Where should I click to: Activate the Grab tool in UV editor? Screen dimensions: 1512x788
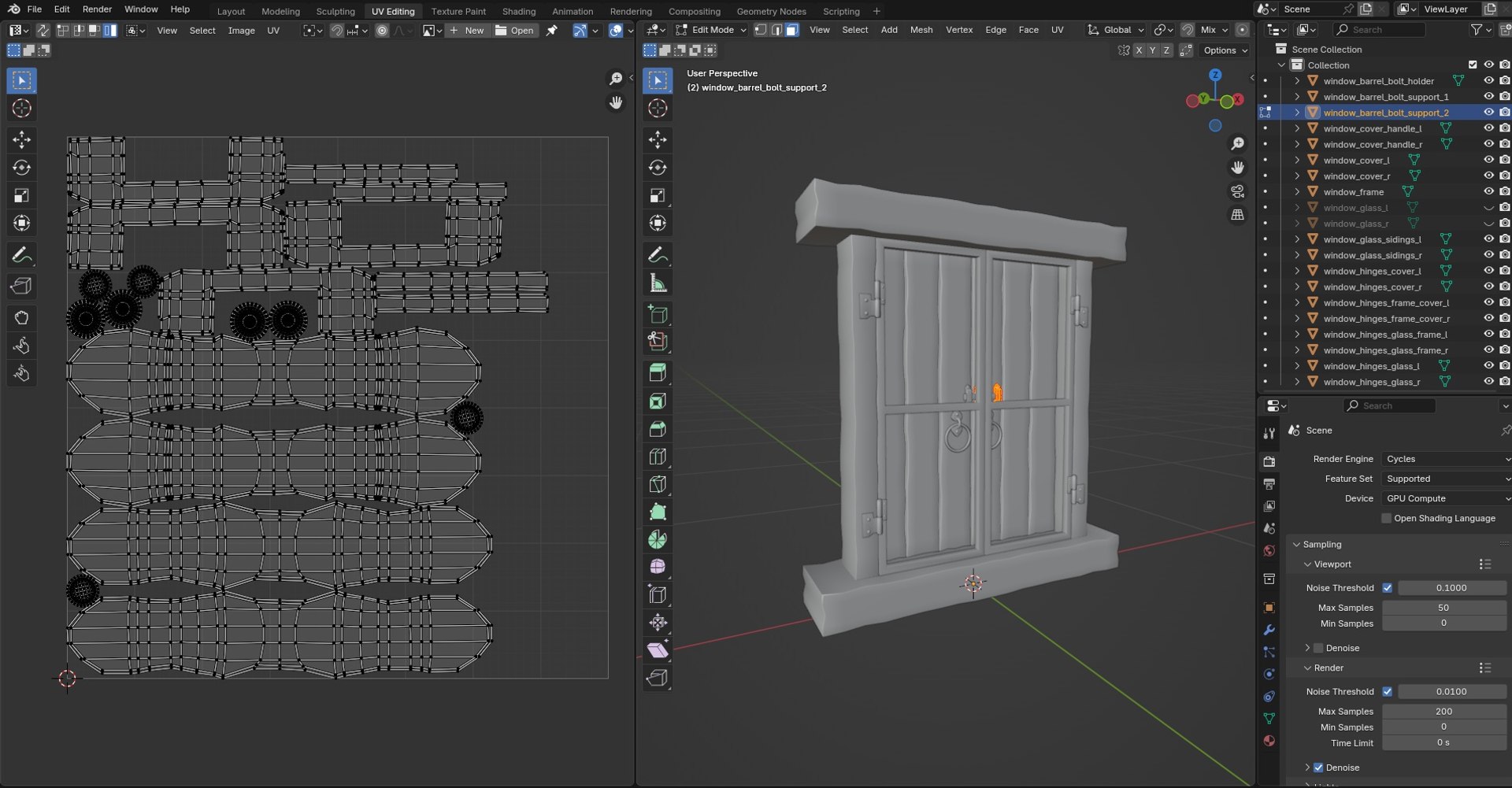coord(22,318)
